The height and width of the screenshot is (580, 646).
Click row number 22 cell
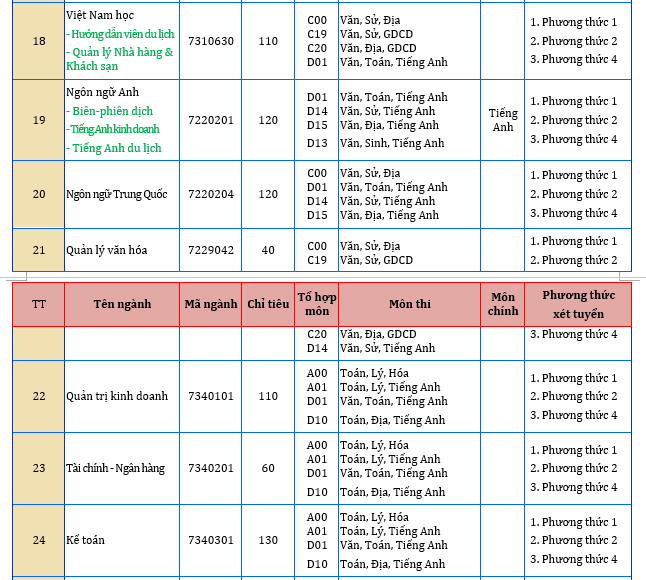coord(39,396)
